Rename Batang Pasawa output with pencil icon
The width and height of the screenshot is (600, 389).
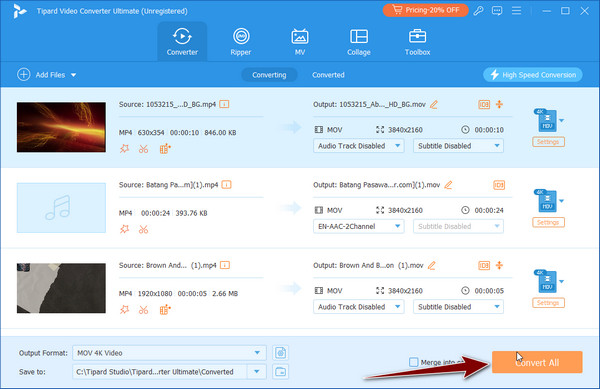point(448,185)
